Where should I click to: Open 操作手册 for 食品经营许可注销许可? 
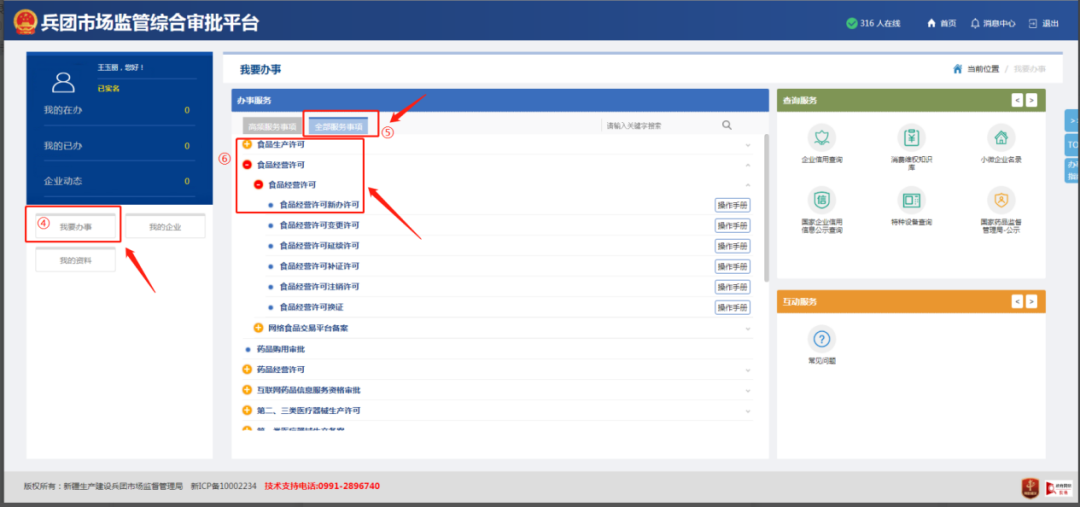pos(732,287)
